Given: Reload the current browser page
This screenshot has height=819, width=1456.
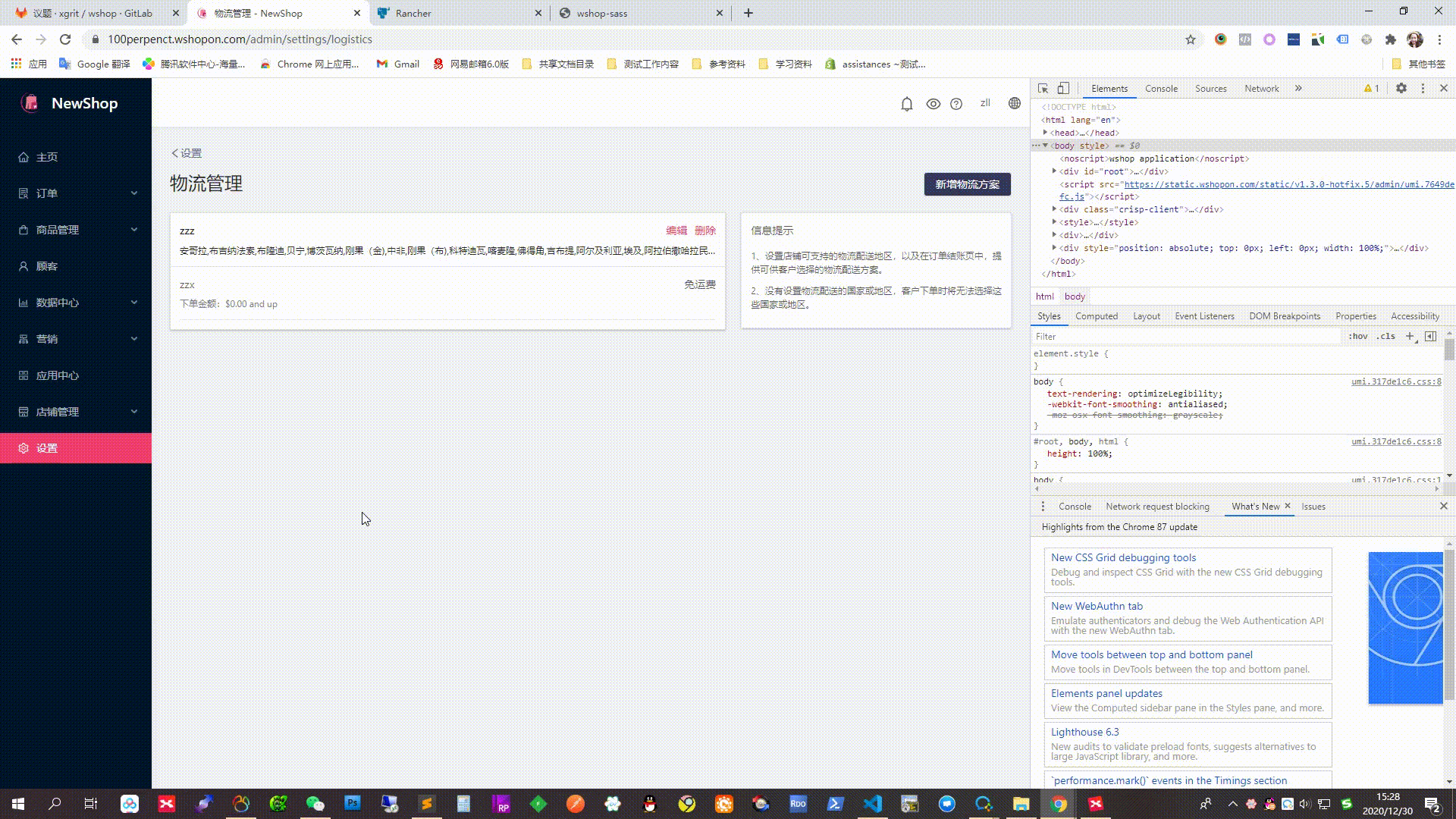Looking at the screenshot, I should point(65,39).
